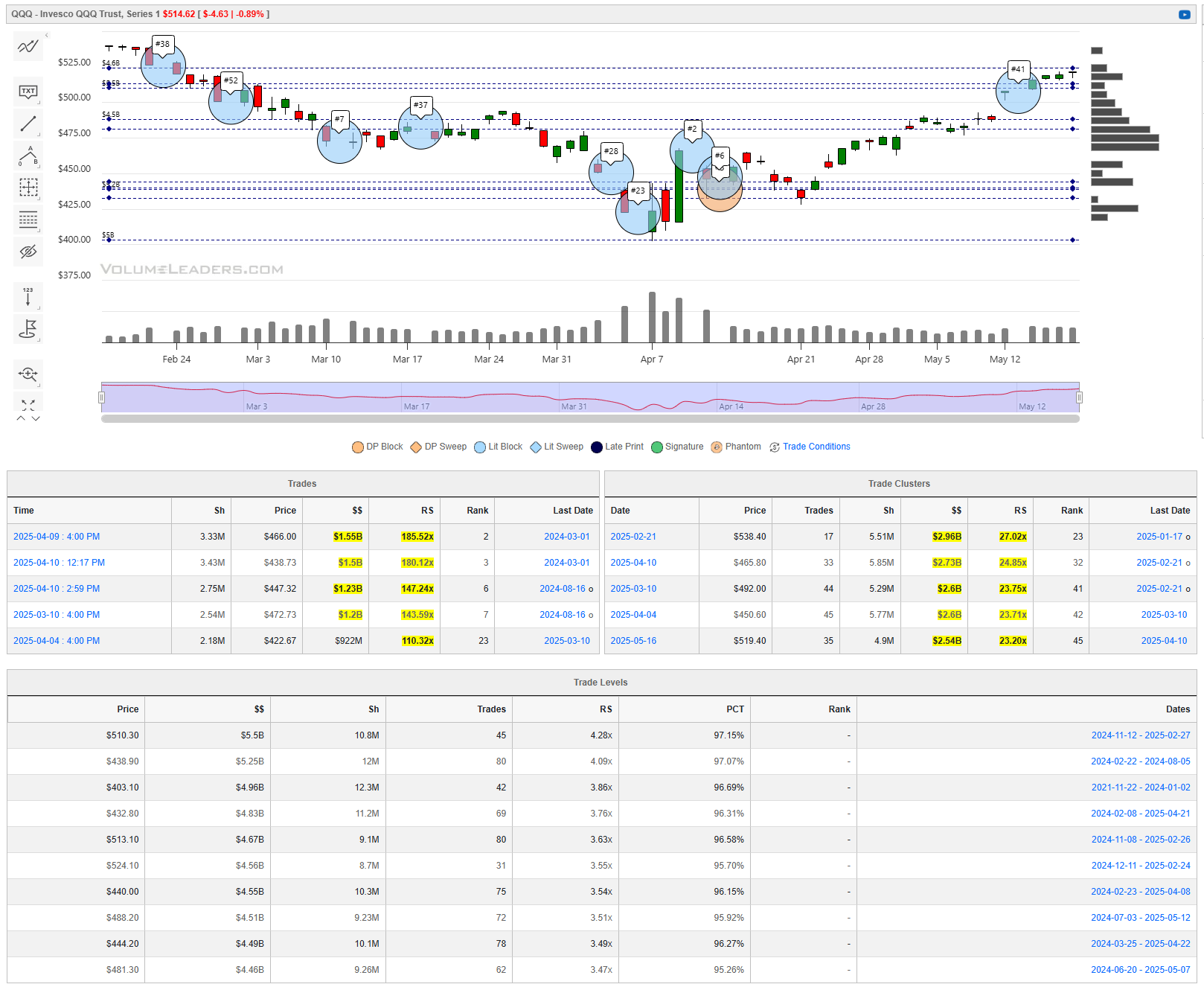Toggle Lit Sweep legend item

point(557,447)
